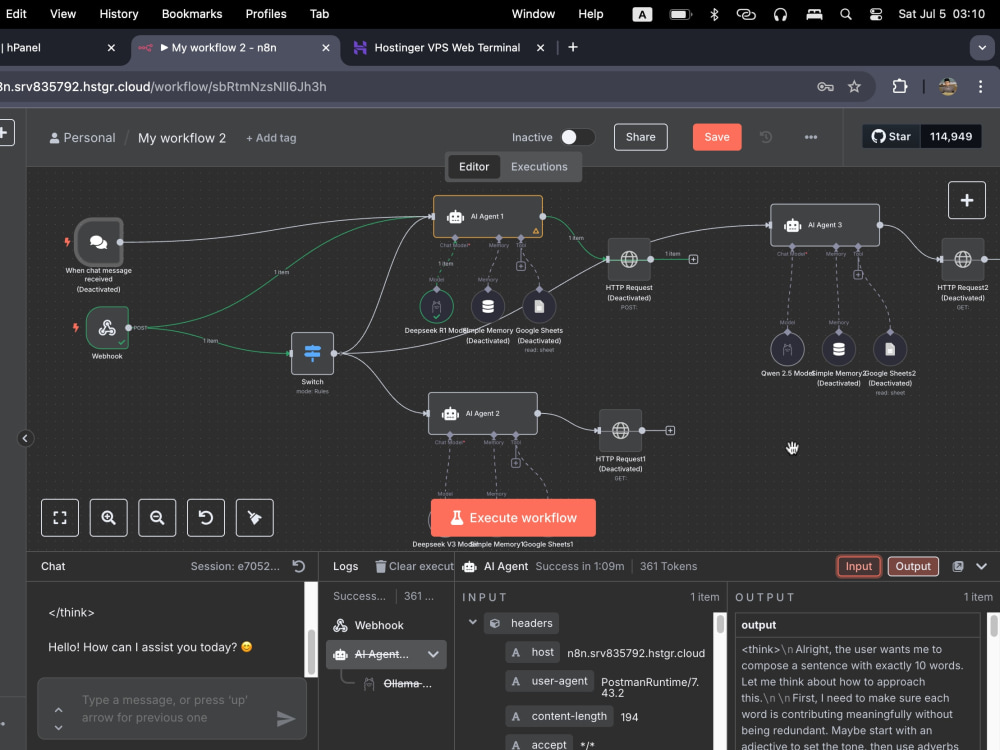1000x750 pixels.
Task: Click the zoom to fit canvas button
Action: 60,518
